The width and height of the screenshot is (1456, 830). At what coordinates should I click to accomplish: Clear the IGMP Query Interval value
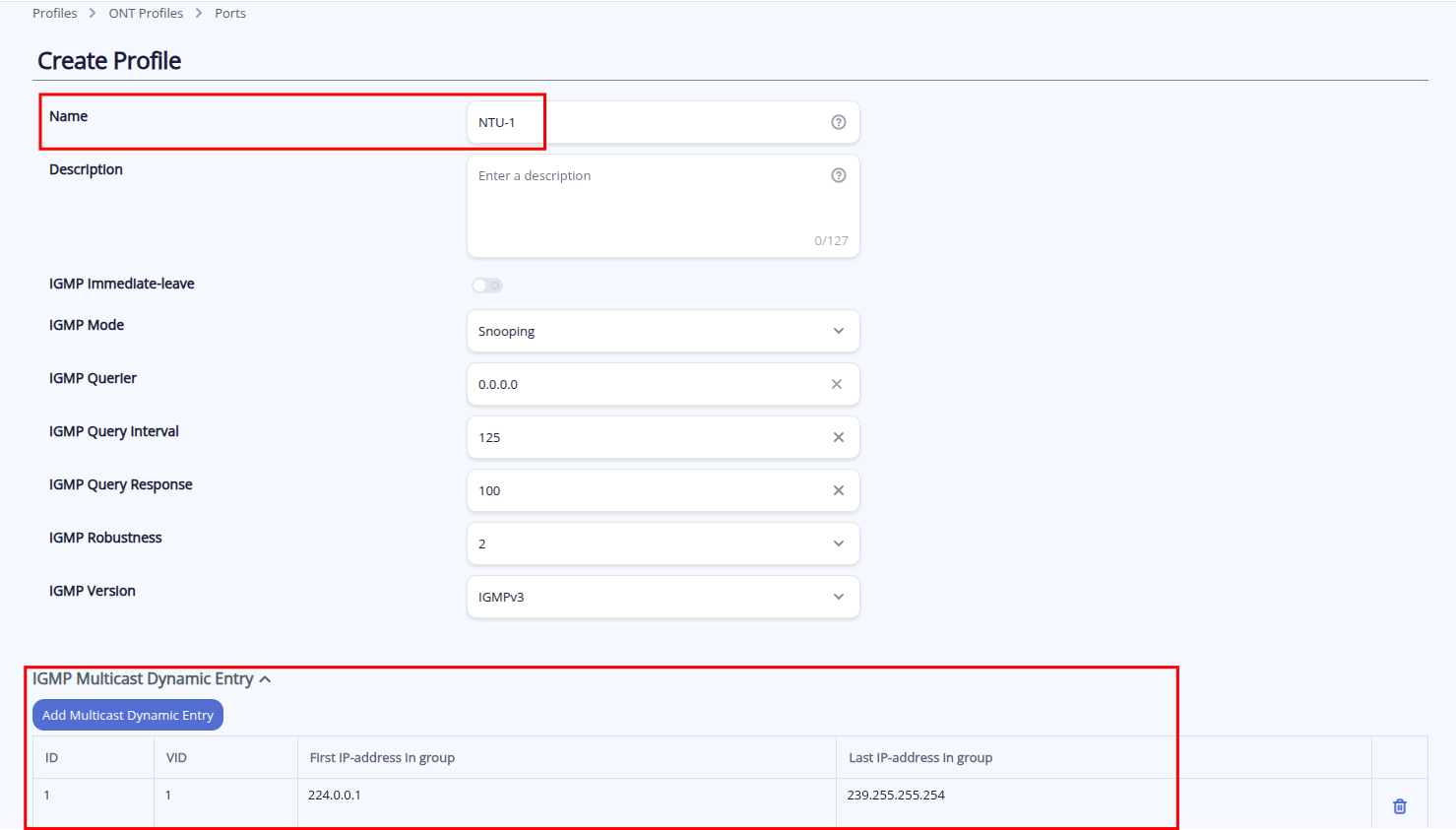[839, 437]
